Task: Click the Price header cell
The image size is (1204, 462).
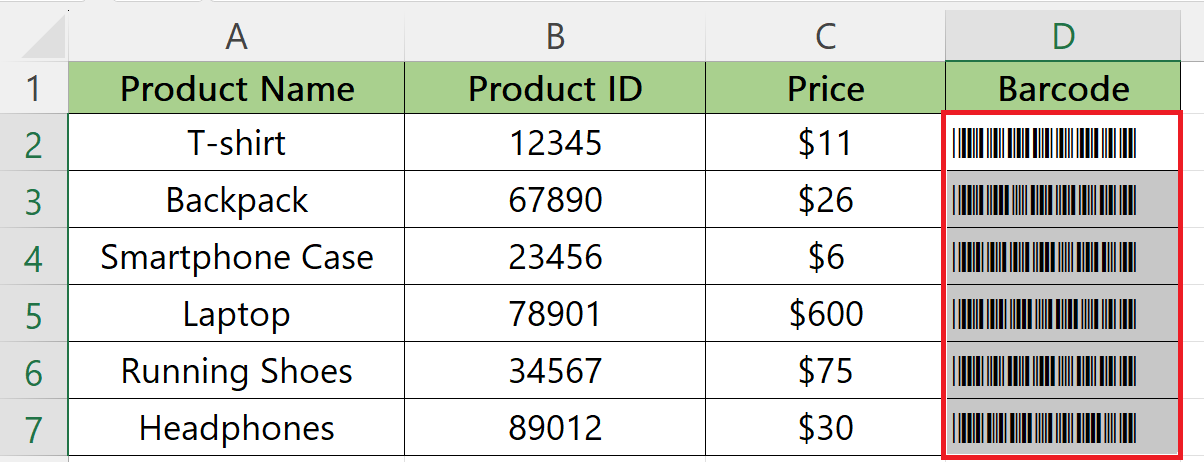Action: click(x=825, y=87)
